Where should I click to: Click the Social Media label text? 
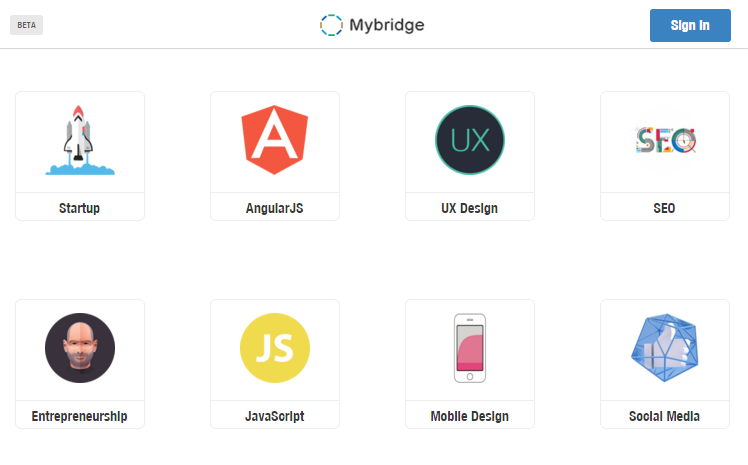(x=664, y=416)
